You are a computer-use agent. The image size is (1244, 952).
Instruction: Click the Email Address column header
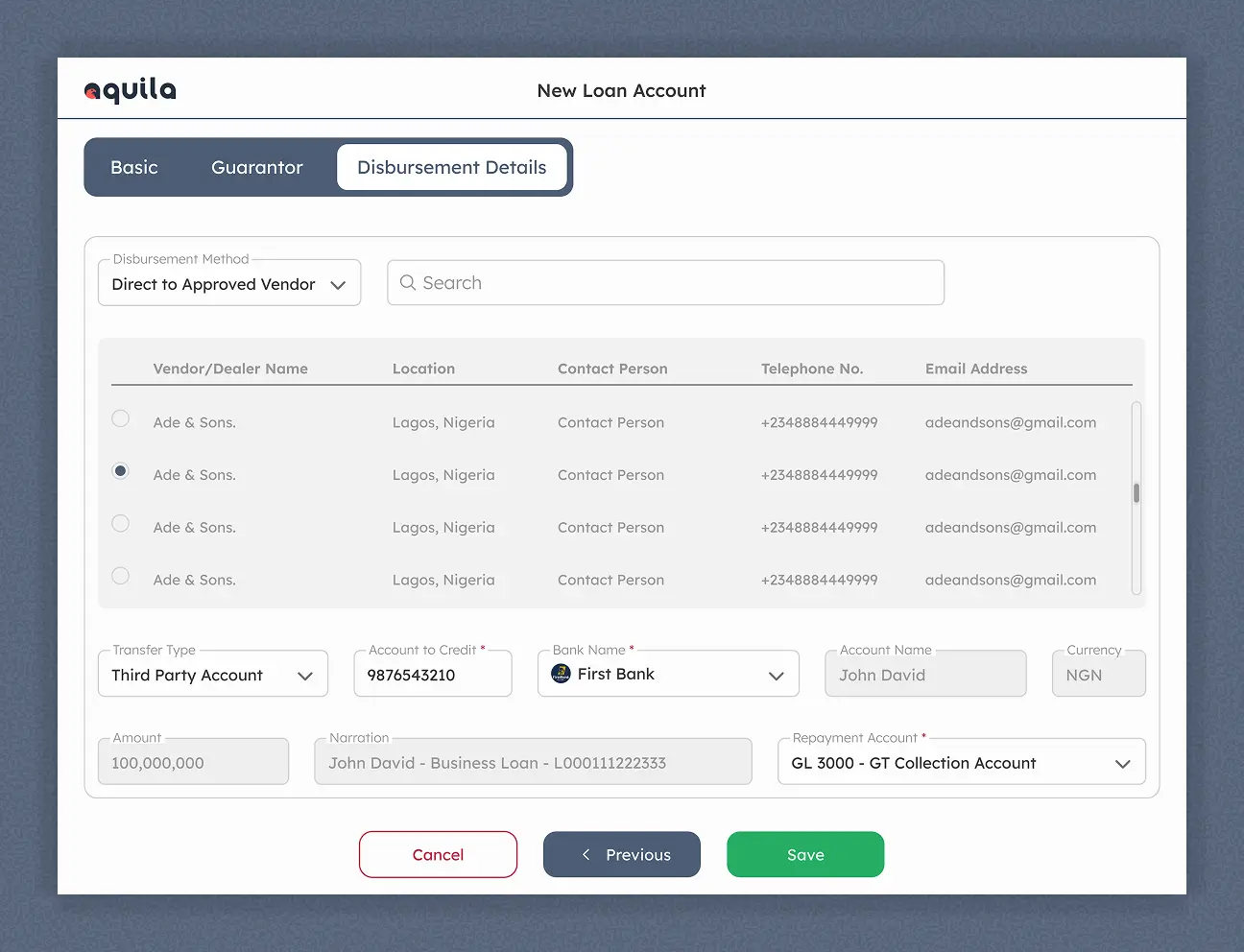pyautogui.click(x=976, y=369)
